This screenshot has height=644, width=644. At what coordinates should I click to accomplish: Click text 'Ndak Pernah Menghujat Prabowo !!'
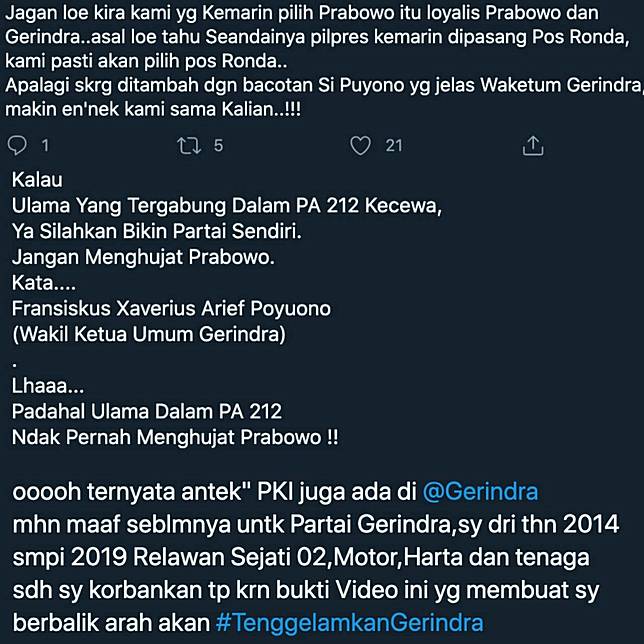pos(175,437)
